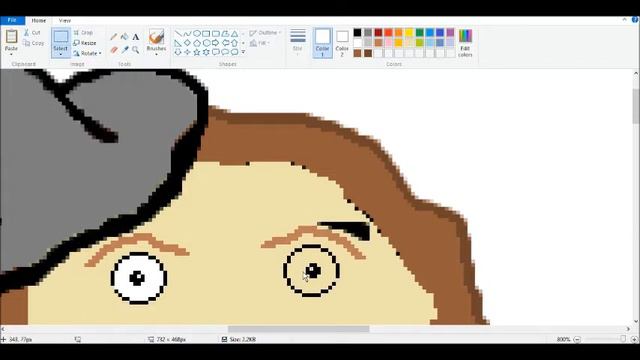Click the horizontal scrollbar thumb
Viewport: 640px width, 360px height.
coord(299,329)
